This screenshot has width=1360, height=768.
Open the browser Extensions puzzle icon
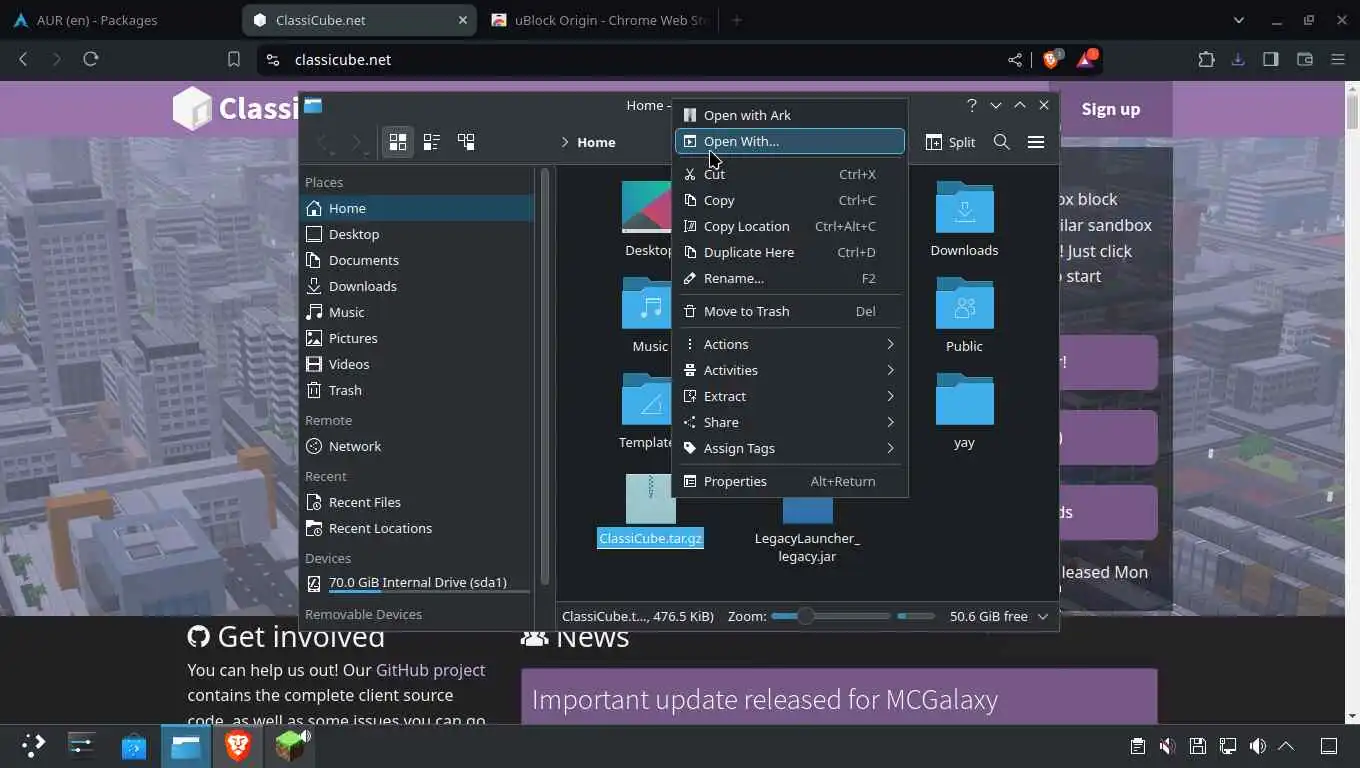tap(1206, 59)
